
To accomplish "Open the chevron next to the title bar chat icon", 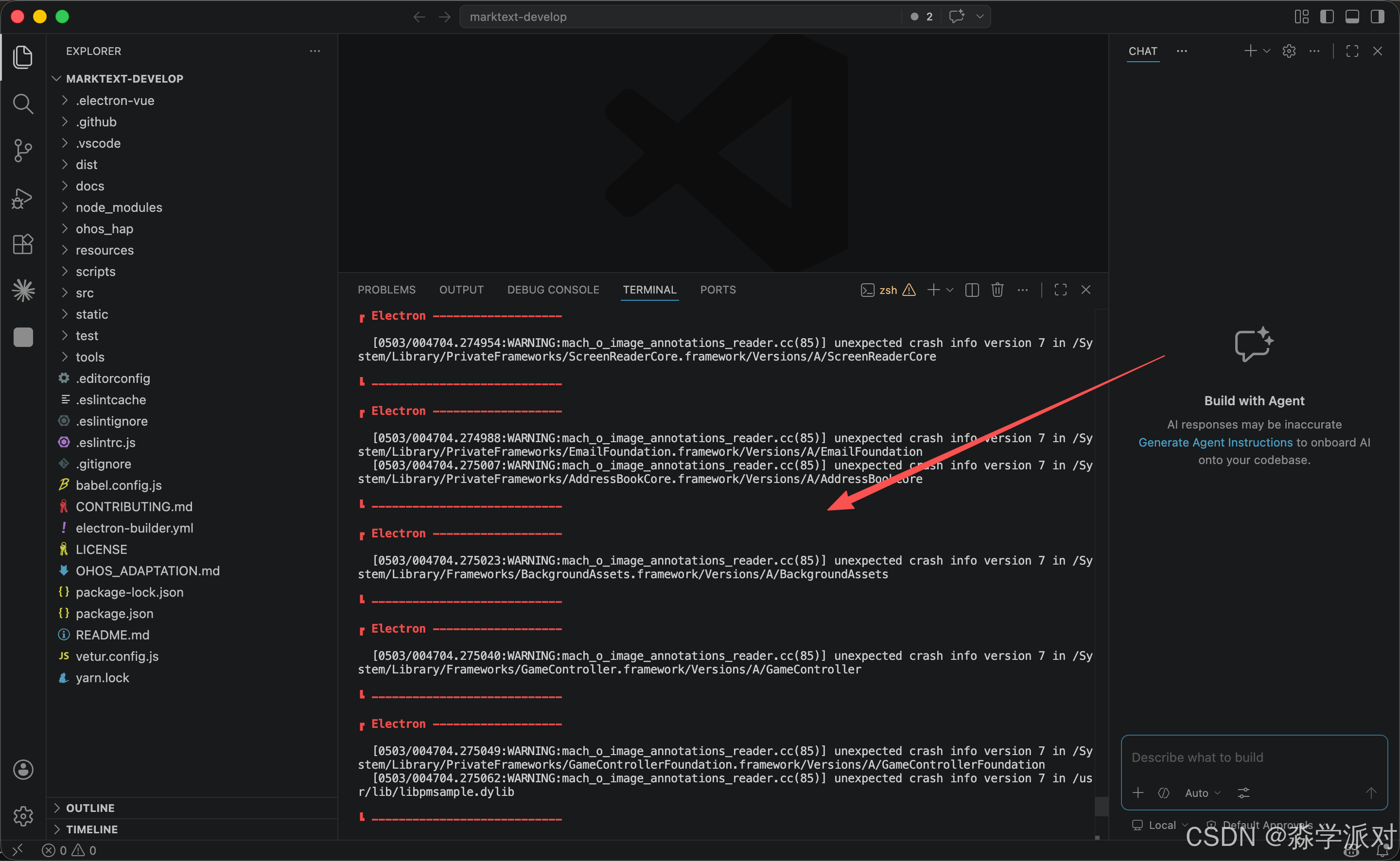I will click(x=980, y=17).
